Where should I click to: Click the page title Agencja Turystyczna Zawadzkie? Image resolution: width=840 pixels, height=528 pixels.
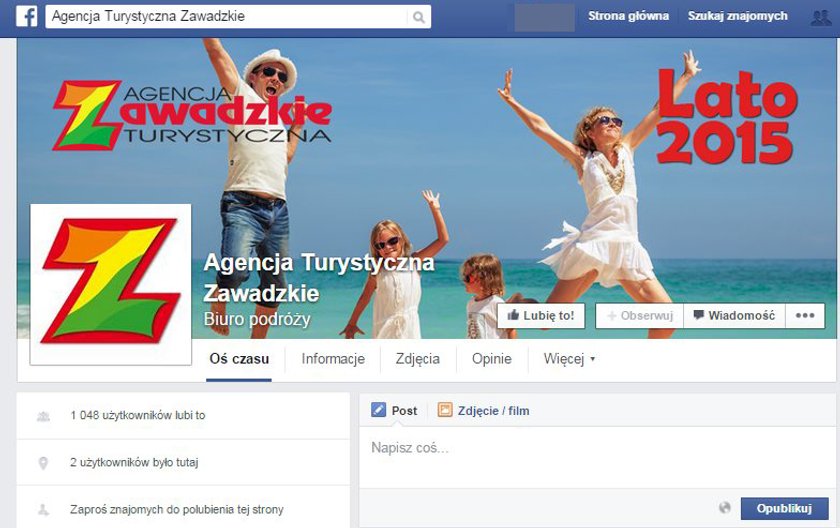tap(319, 277)
